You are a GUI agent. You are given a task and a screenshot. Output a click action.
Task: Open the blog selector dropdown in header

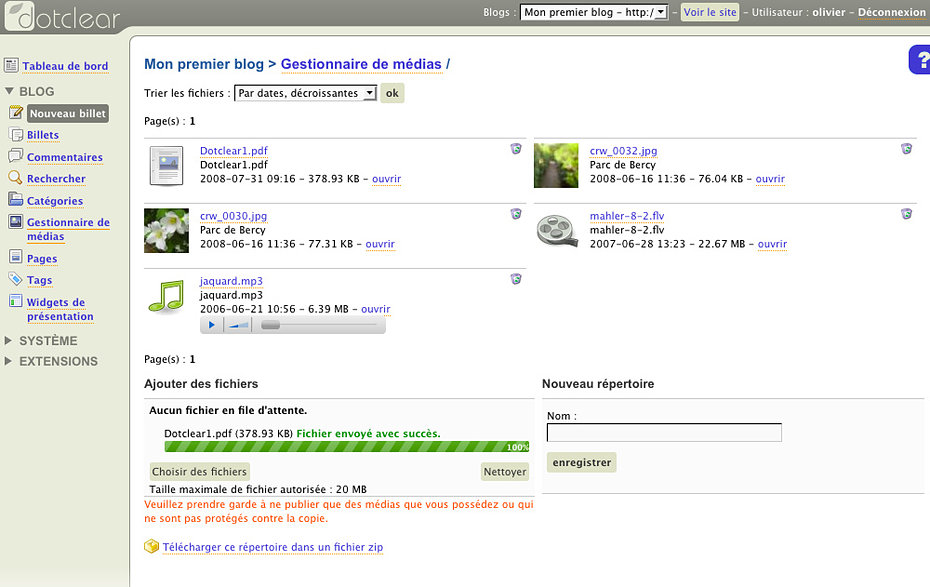click(x=594, y=13)
